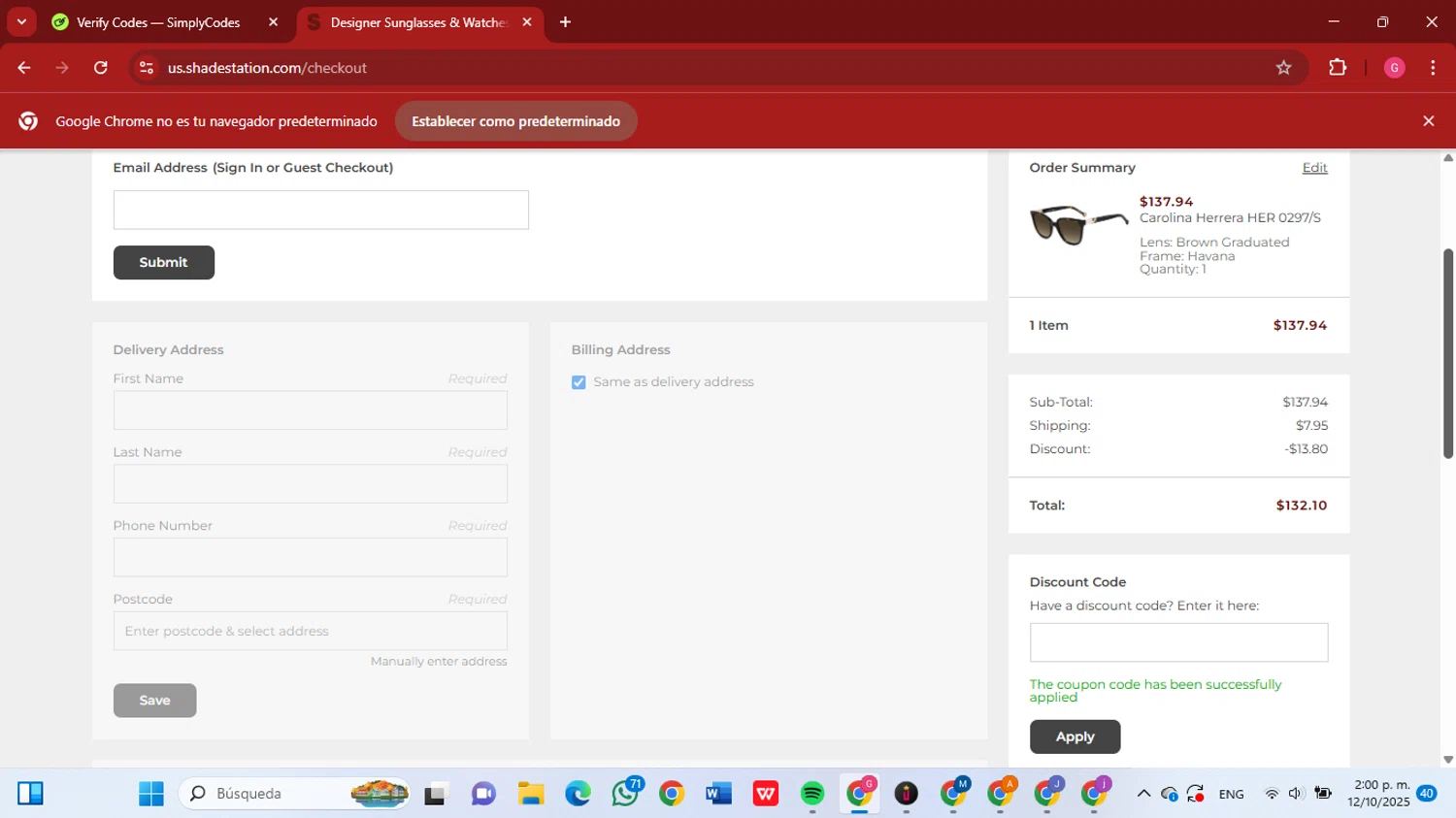
Task: Click the Discount -$13.80 value
Action: pyautogui.click(x=1306, y=449)
